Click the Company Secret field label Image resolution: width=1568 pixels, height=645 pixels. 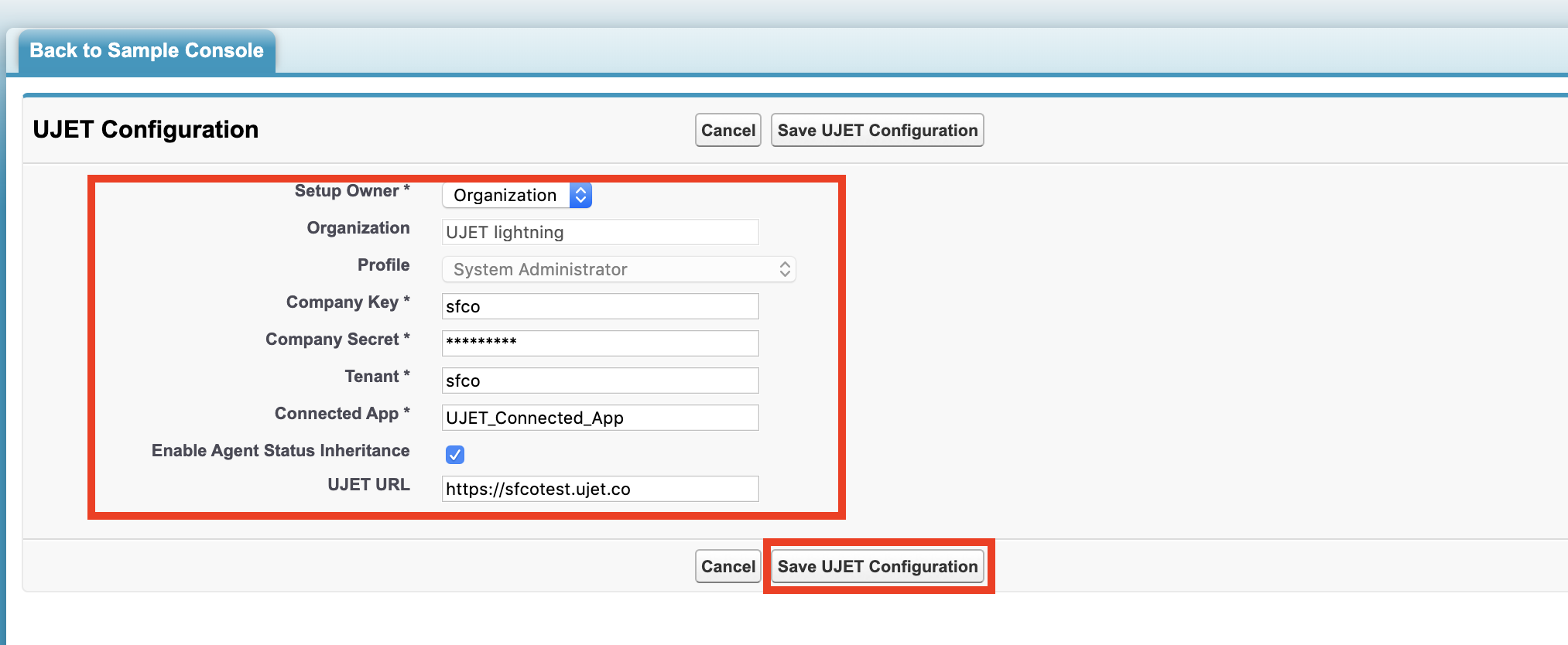click(x=332, y=340)
